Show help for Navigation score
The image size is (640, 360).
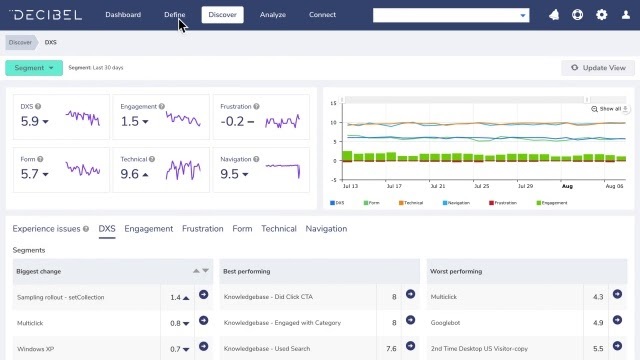pos(256,159)
